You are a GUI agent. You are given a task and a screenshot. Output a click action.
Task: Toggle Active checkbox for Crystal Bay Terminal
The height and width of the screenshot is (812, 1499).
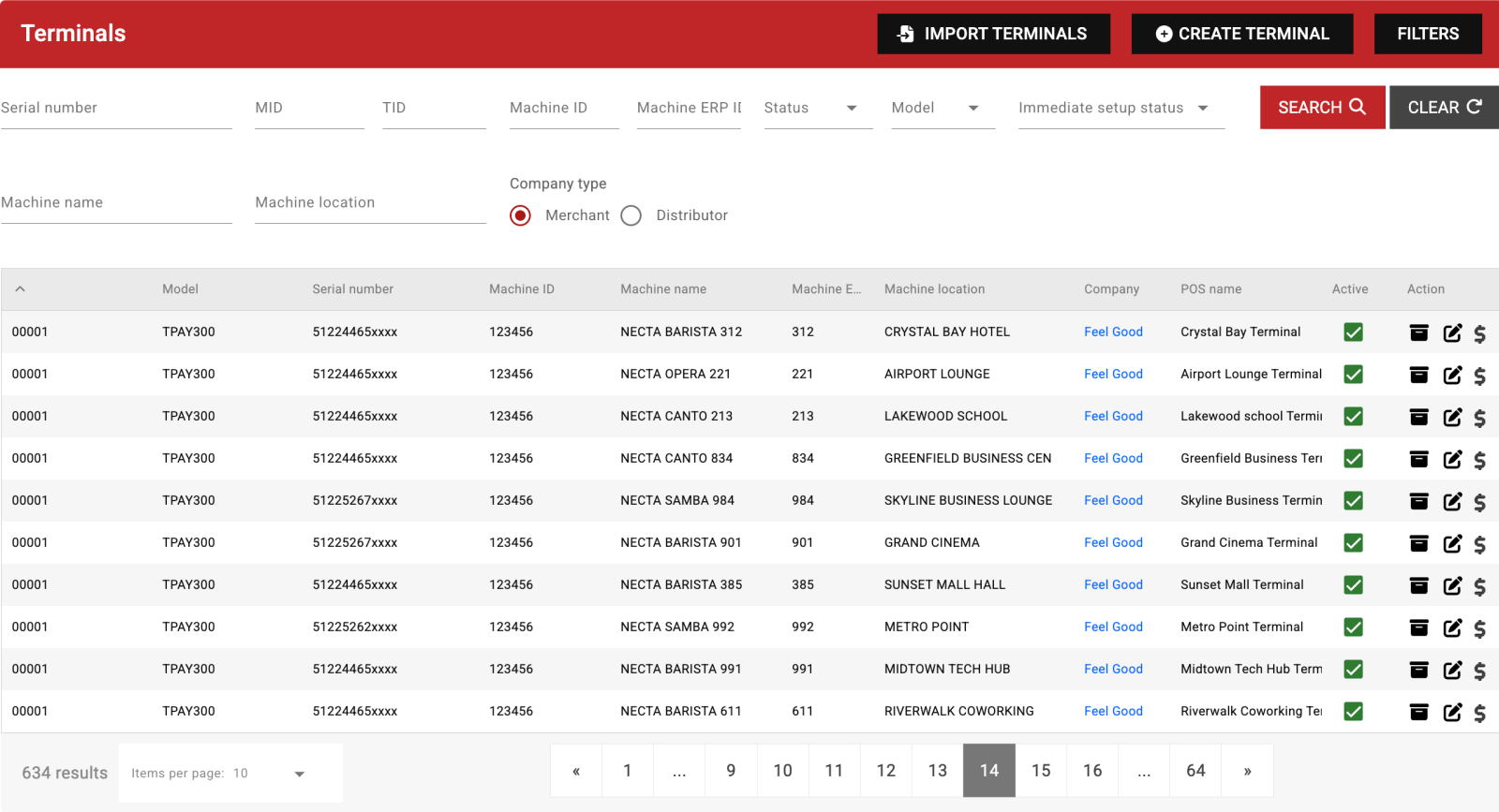click(1353, 332)
